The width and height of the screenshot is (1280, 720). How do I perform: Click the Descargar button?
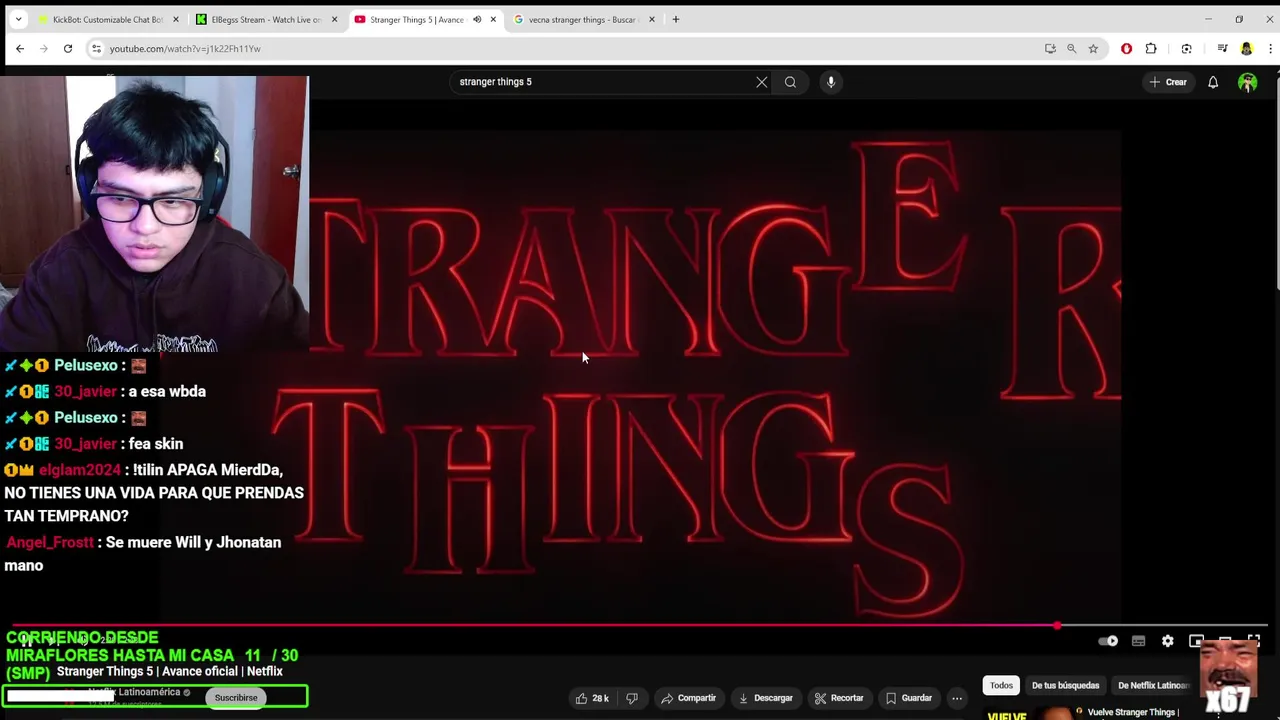(765, 698)
